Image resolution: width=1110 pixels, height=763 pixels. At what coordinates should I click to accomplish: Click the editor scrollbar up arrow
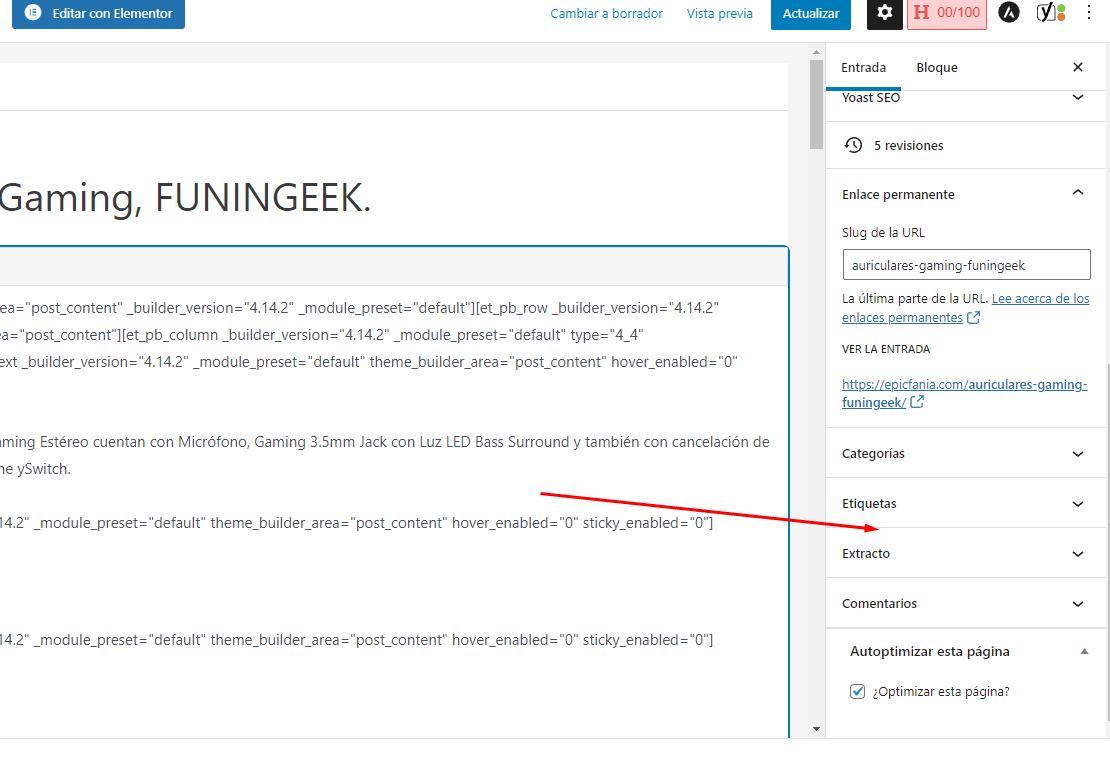click(816, 52)
